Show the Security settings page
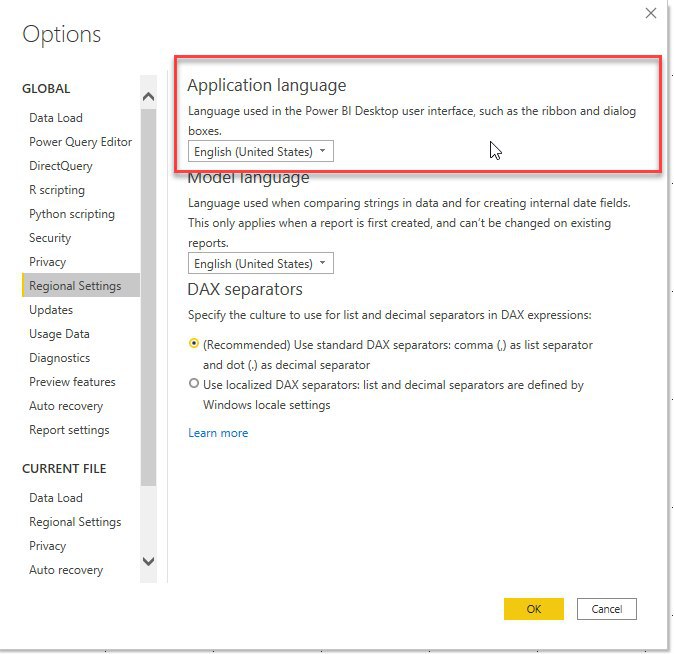Image resolution: width=674 pixels, height=654 pixels. (x=50, y=238)
